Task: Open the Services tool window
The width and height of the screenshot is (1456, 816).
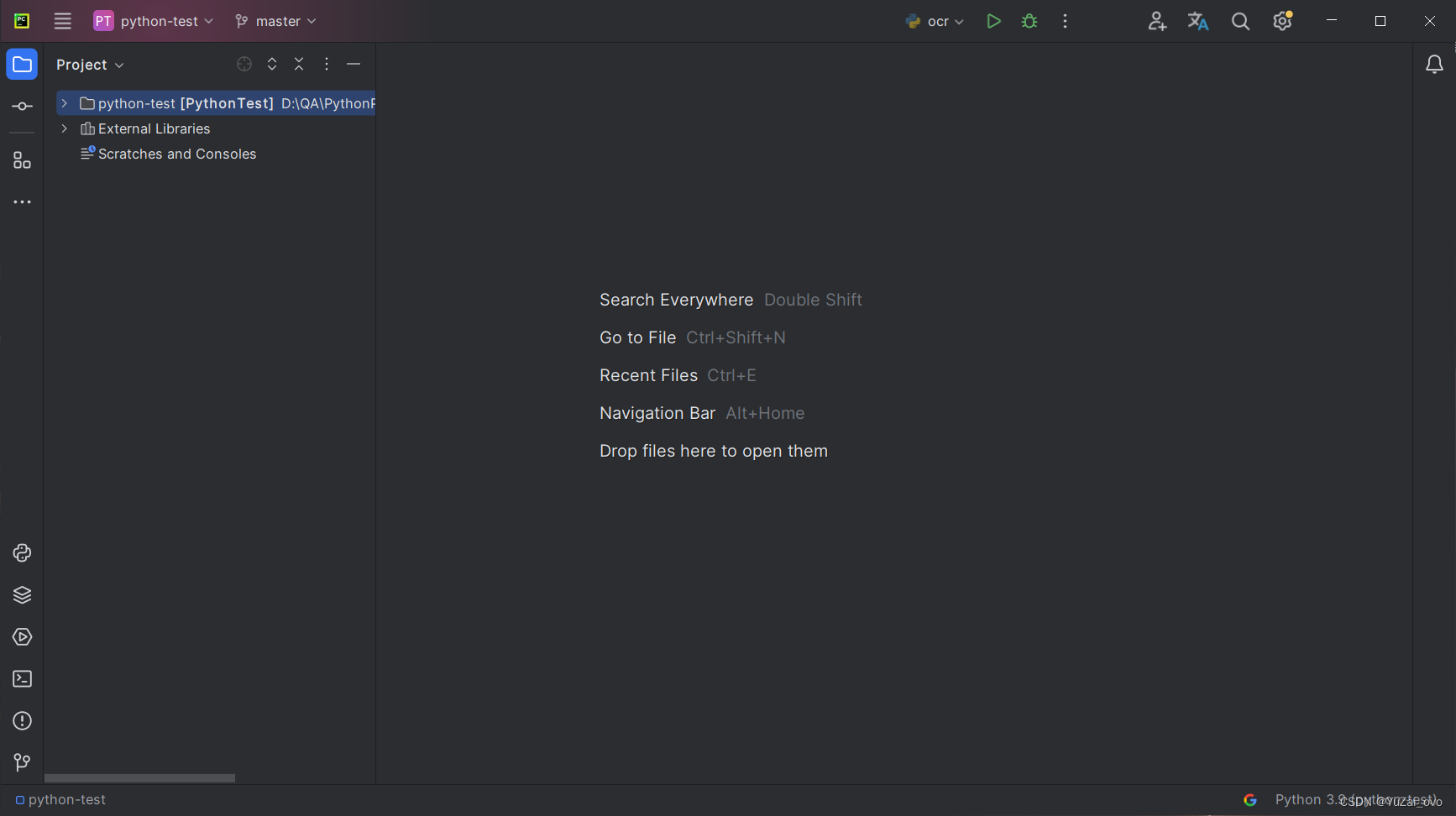Action: 22,637
